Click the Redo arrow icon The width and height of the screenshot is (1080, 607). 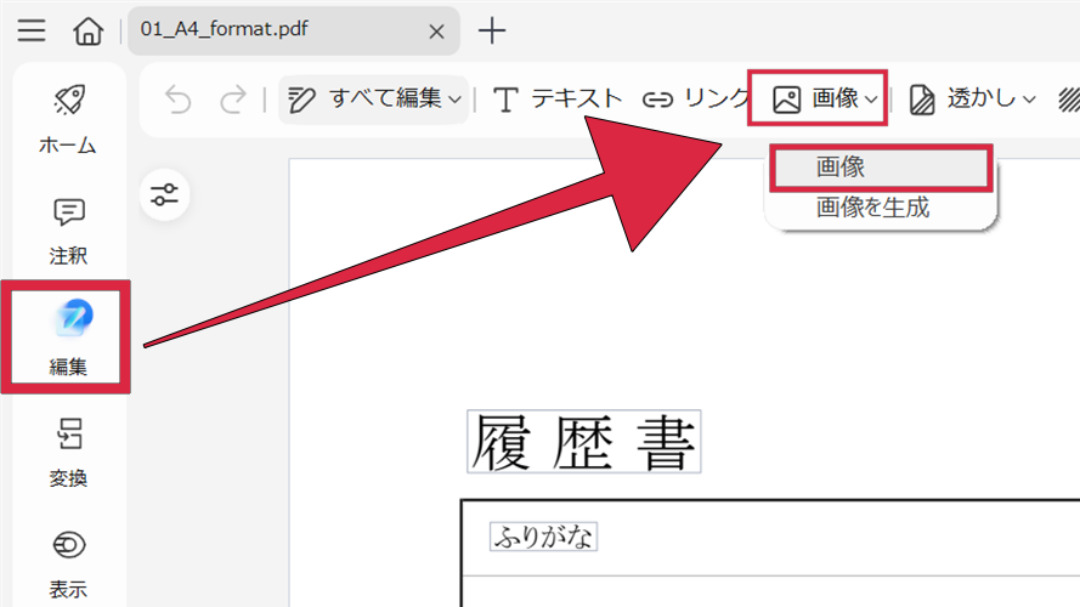[x=232, y=98]
